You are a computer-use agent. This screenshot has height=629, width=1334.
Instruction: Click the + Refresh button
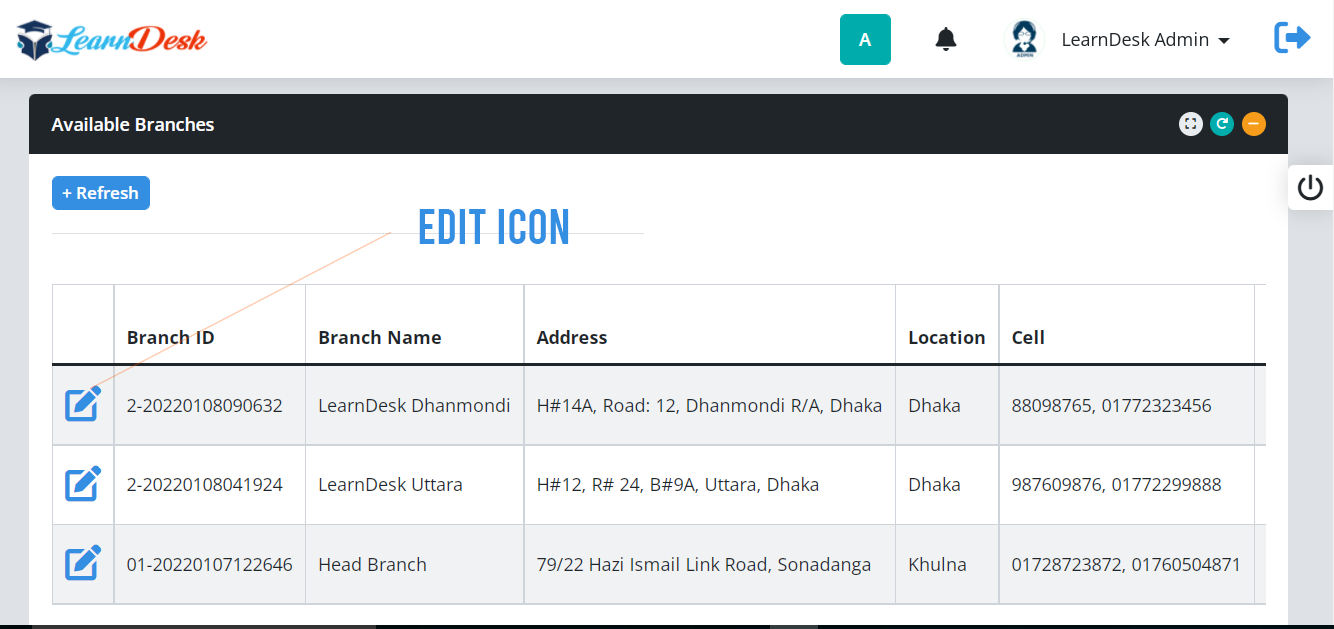[101, 193]
